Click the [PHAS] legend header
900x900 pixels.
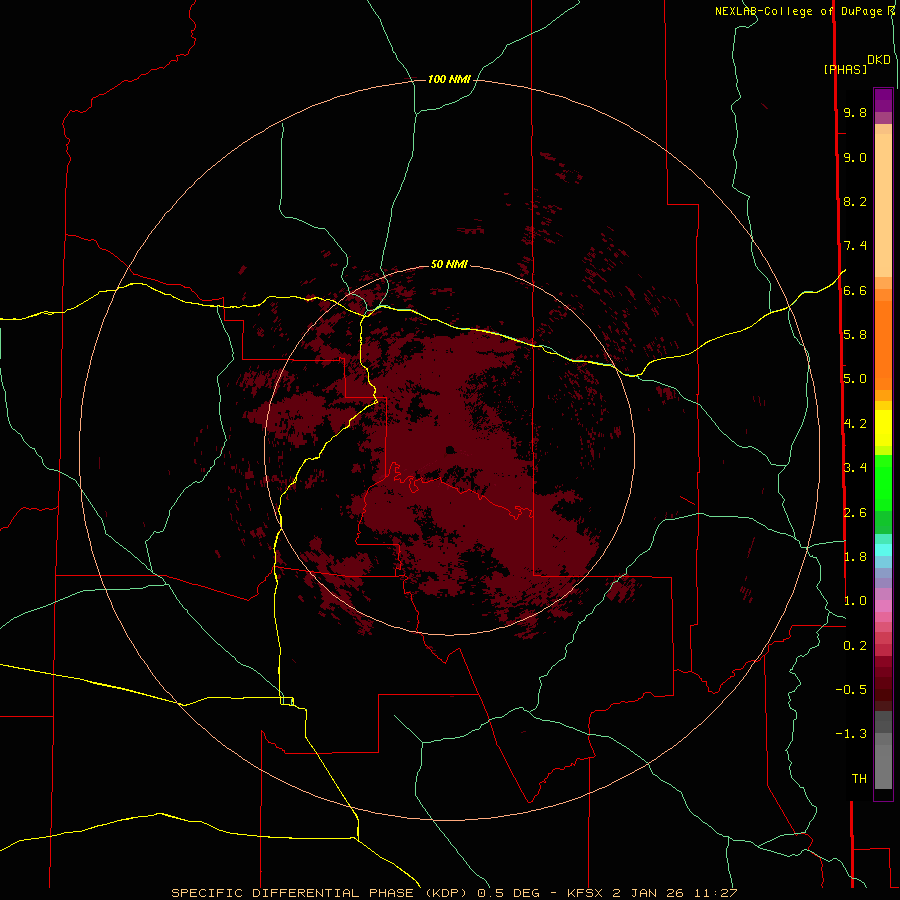845,70
